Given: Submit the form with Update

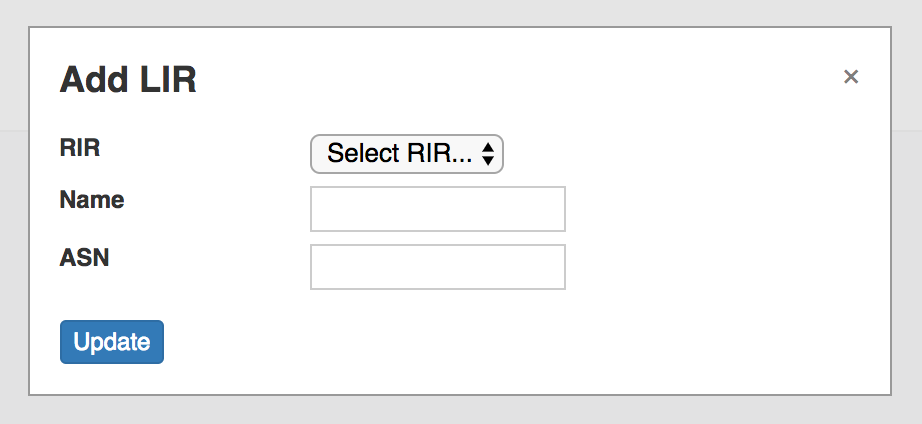Looking at the screenshot, I should [x=112, y=342].
